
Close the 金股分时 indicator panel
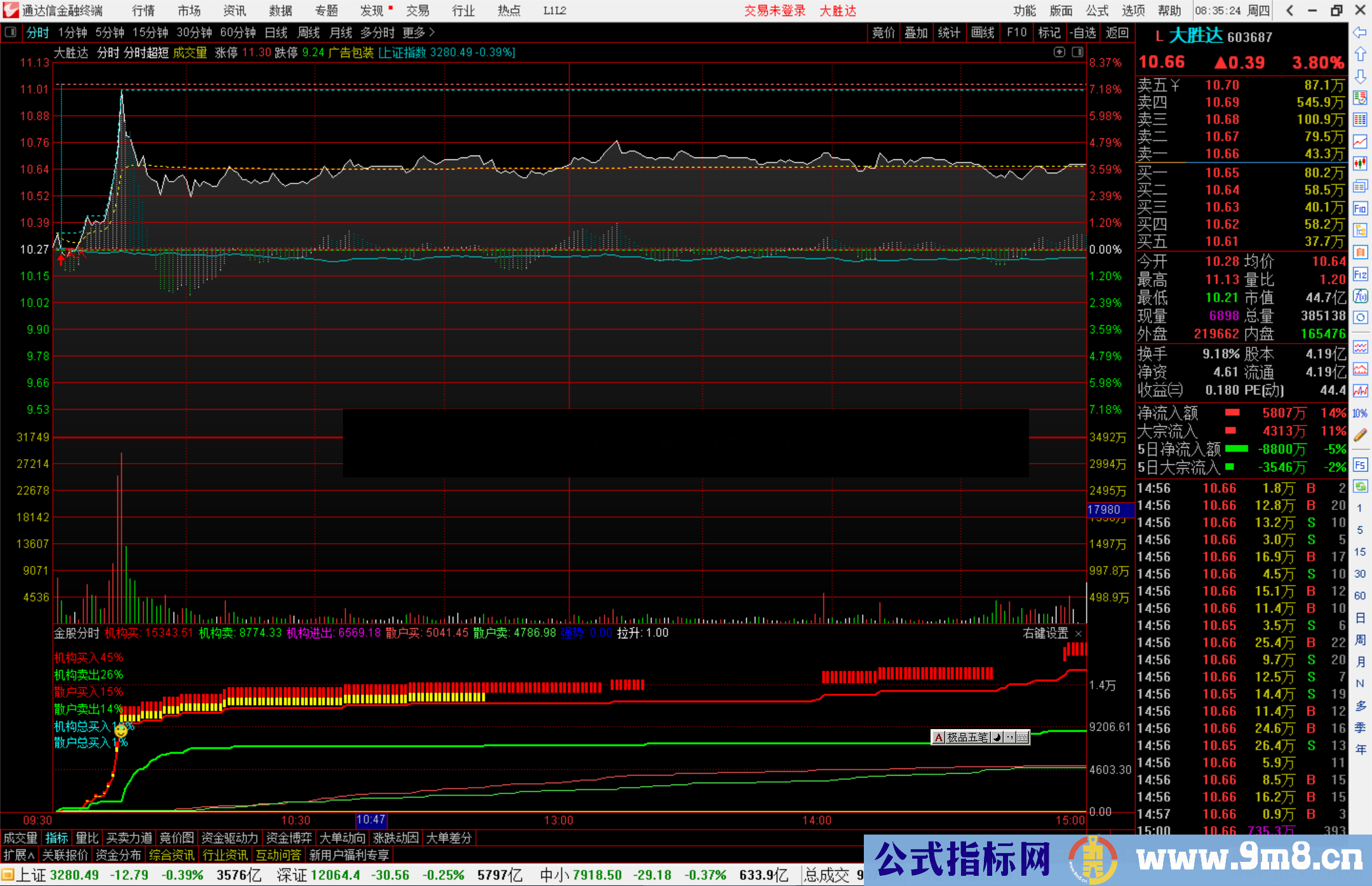coord(1079,634)
